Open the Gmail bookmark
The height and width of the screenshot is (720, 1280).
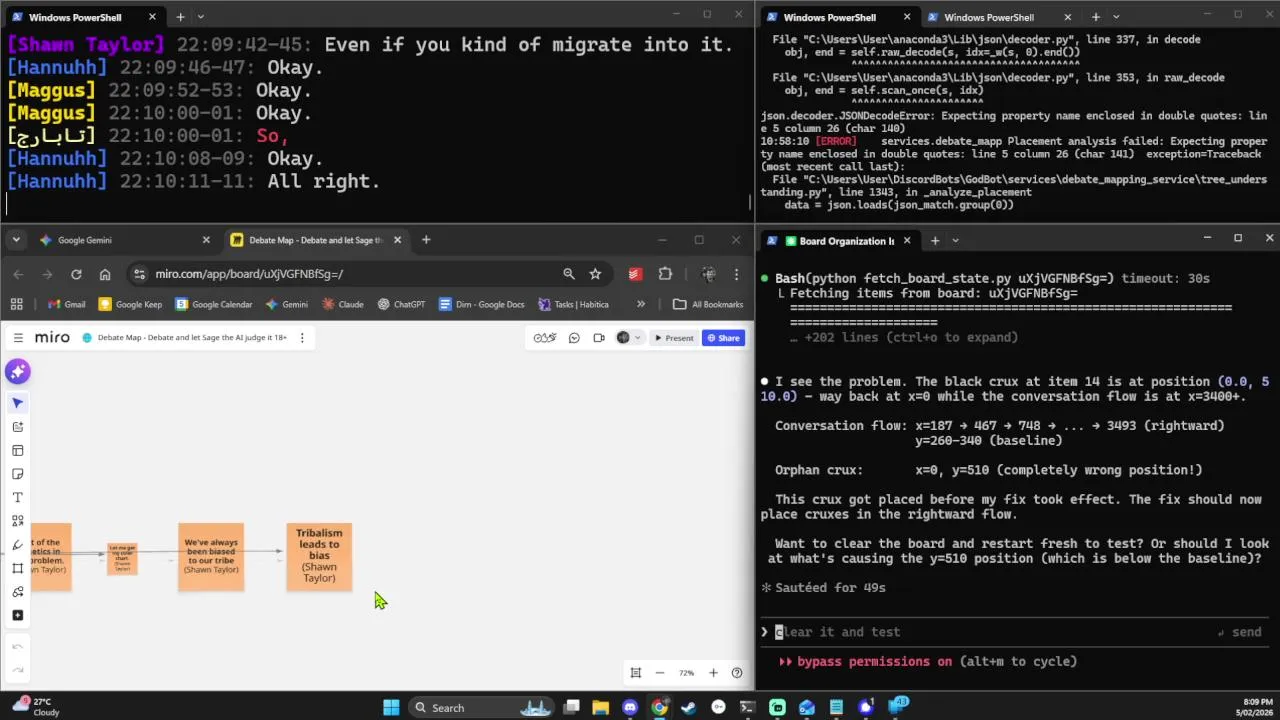tap(66, 304)
